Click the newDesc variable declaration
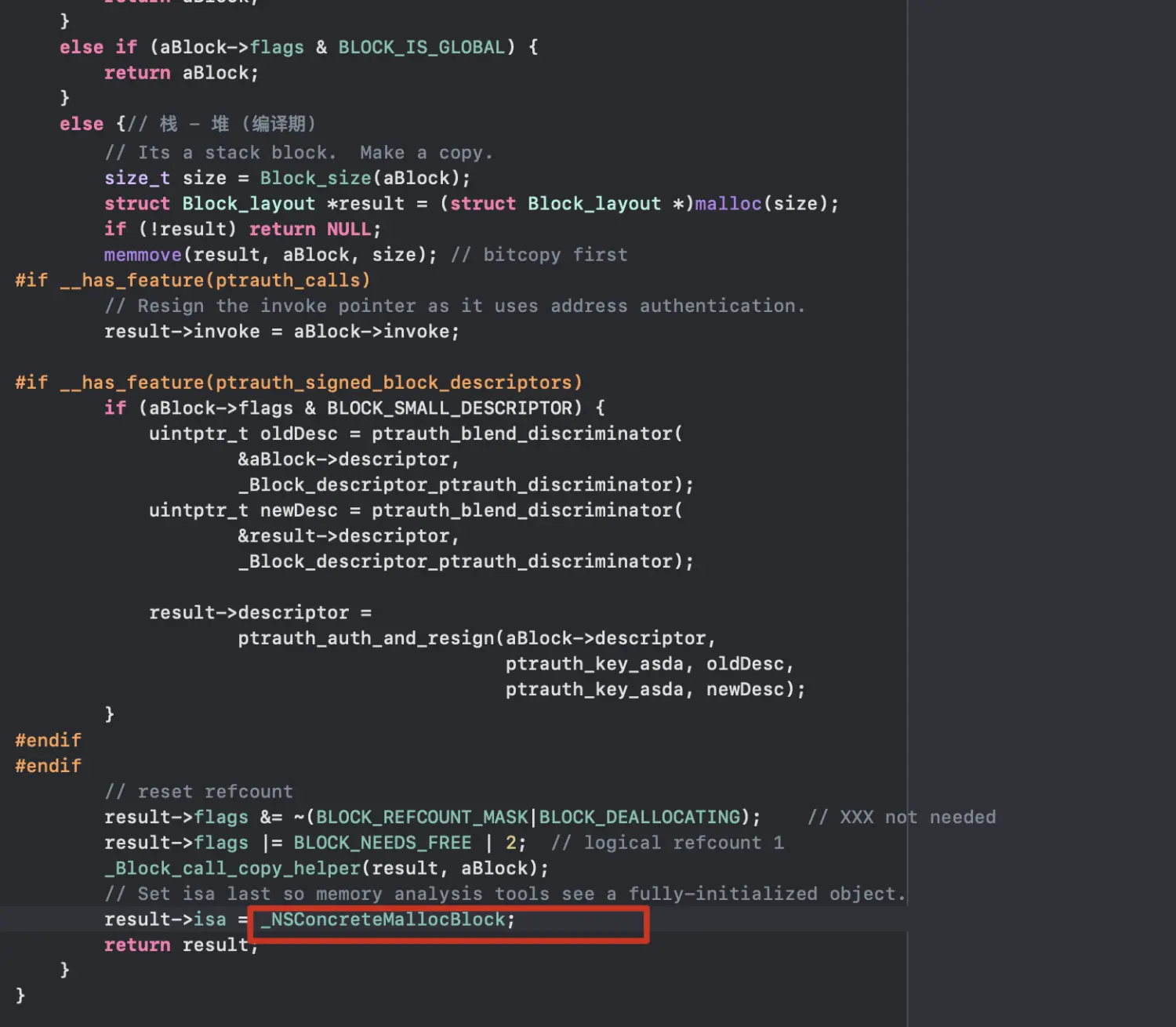This screenshot has height=1027, width=1176. [299, 511]
